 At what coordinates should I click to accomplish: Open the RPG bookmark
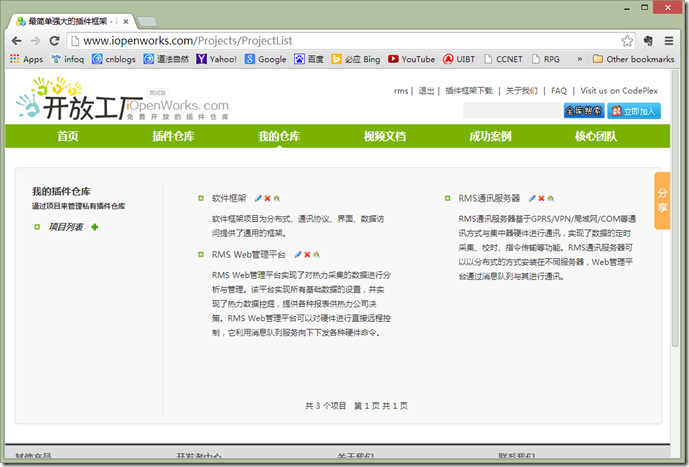(x=546, y=59)
